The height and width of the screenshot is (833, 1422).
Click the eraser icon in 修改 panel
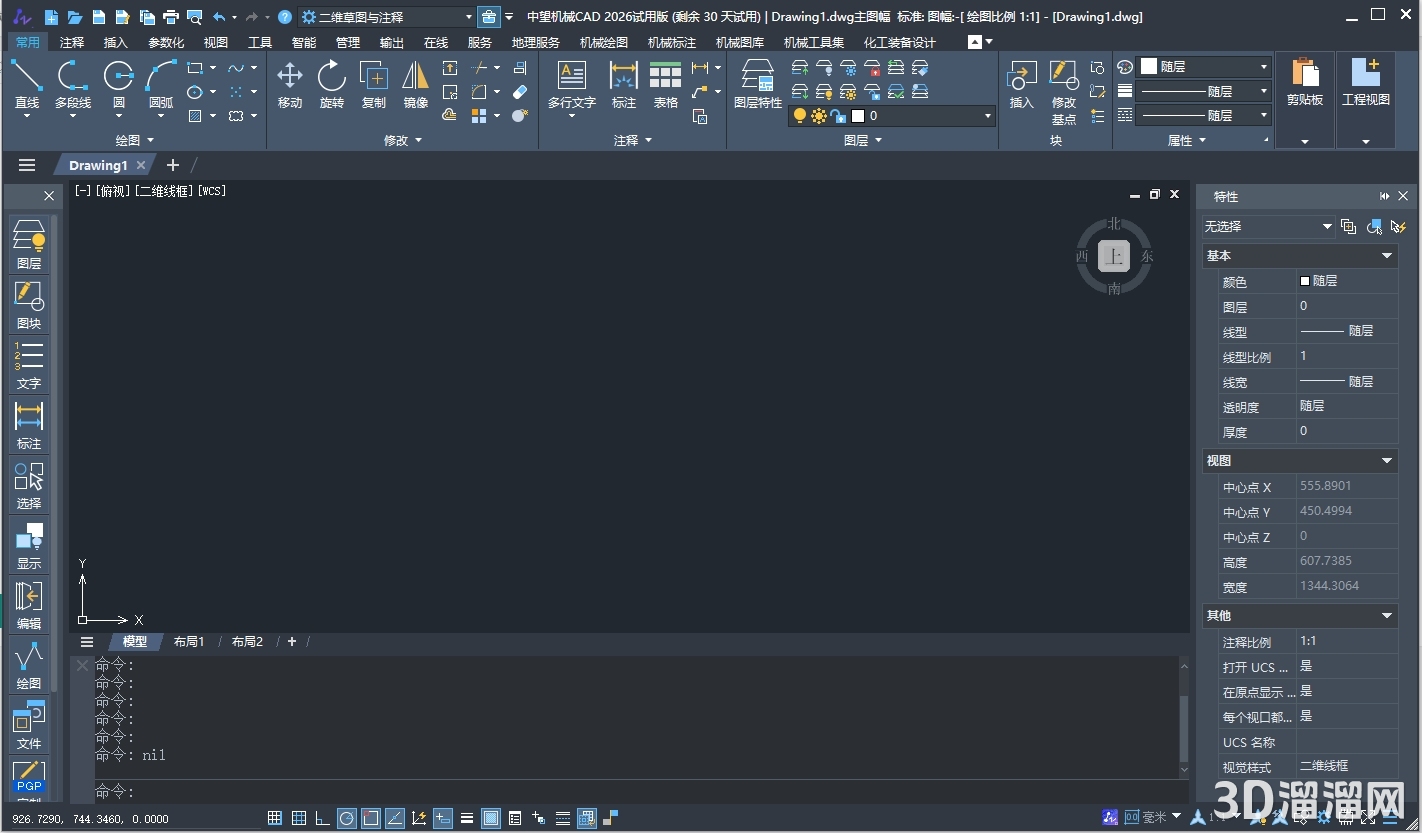pos(520,92)
